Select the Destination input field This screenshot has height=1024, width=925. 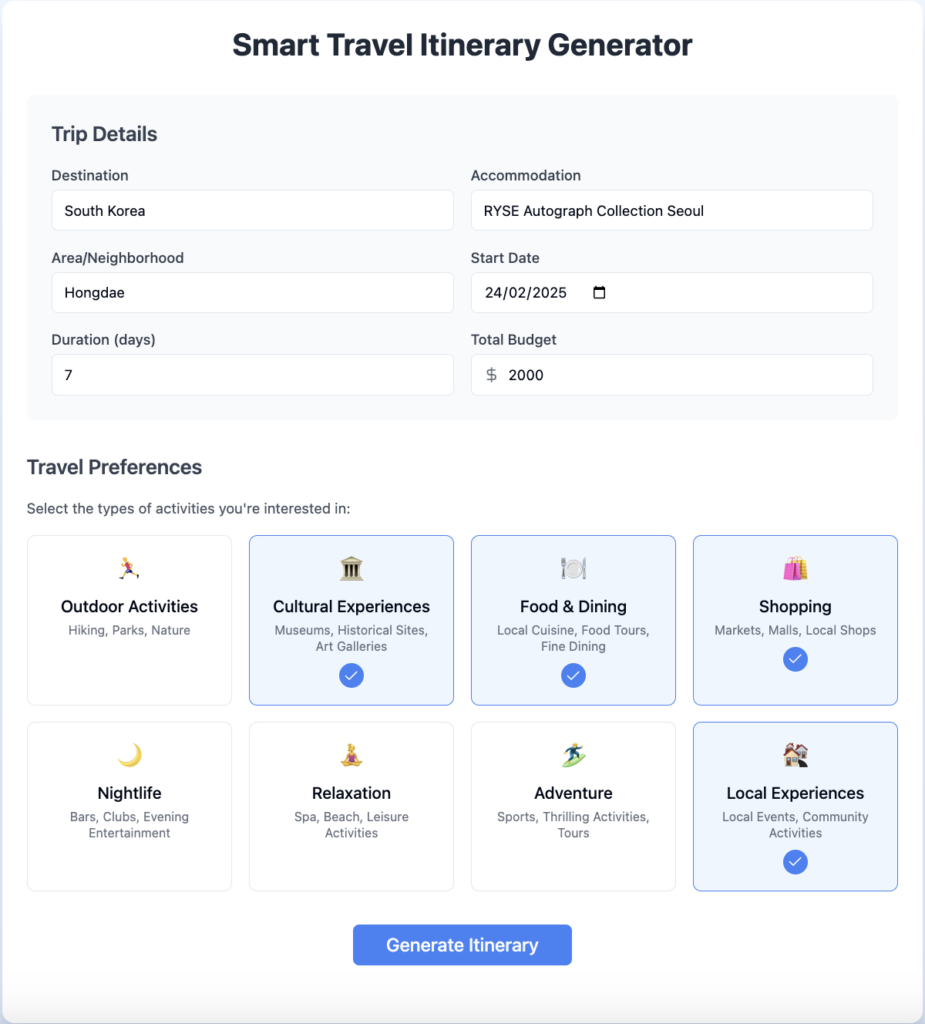tap(252, 210)
